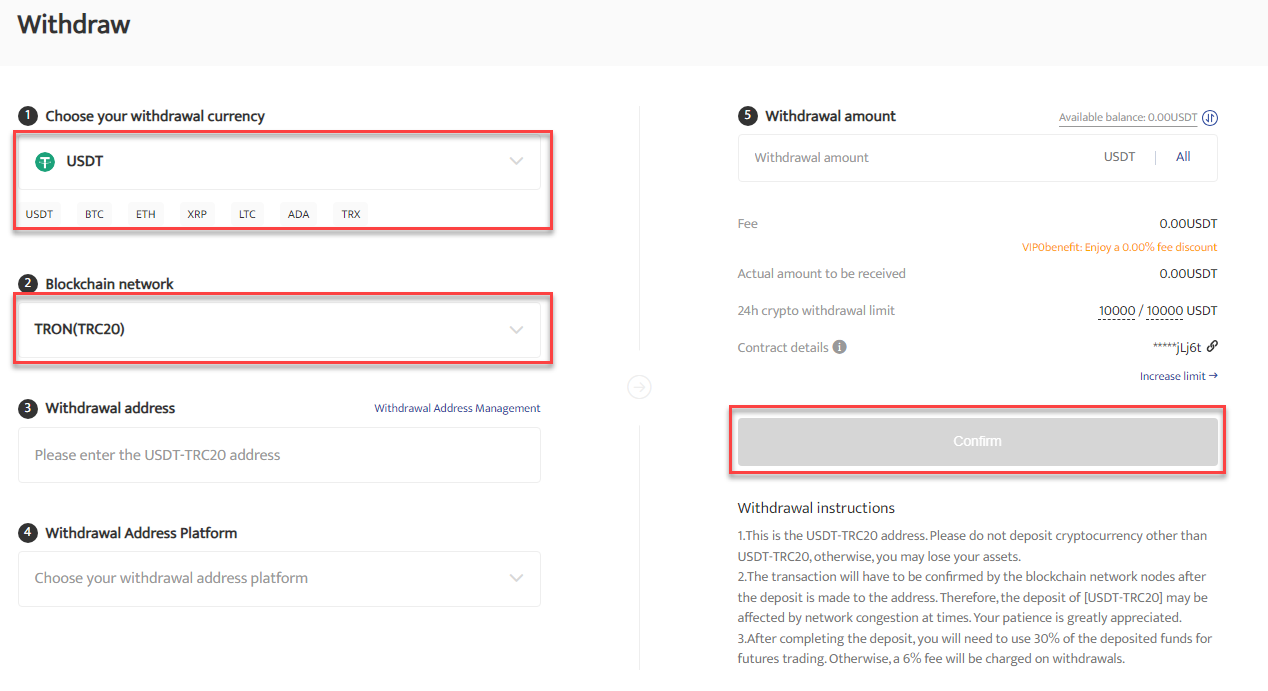Image resolution: width=1268 pixels, height=691 pixels.
Task: Select the BTC quick currency chip
Action: point(94,214)
